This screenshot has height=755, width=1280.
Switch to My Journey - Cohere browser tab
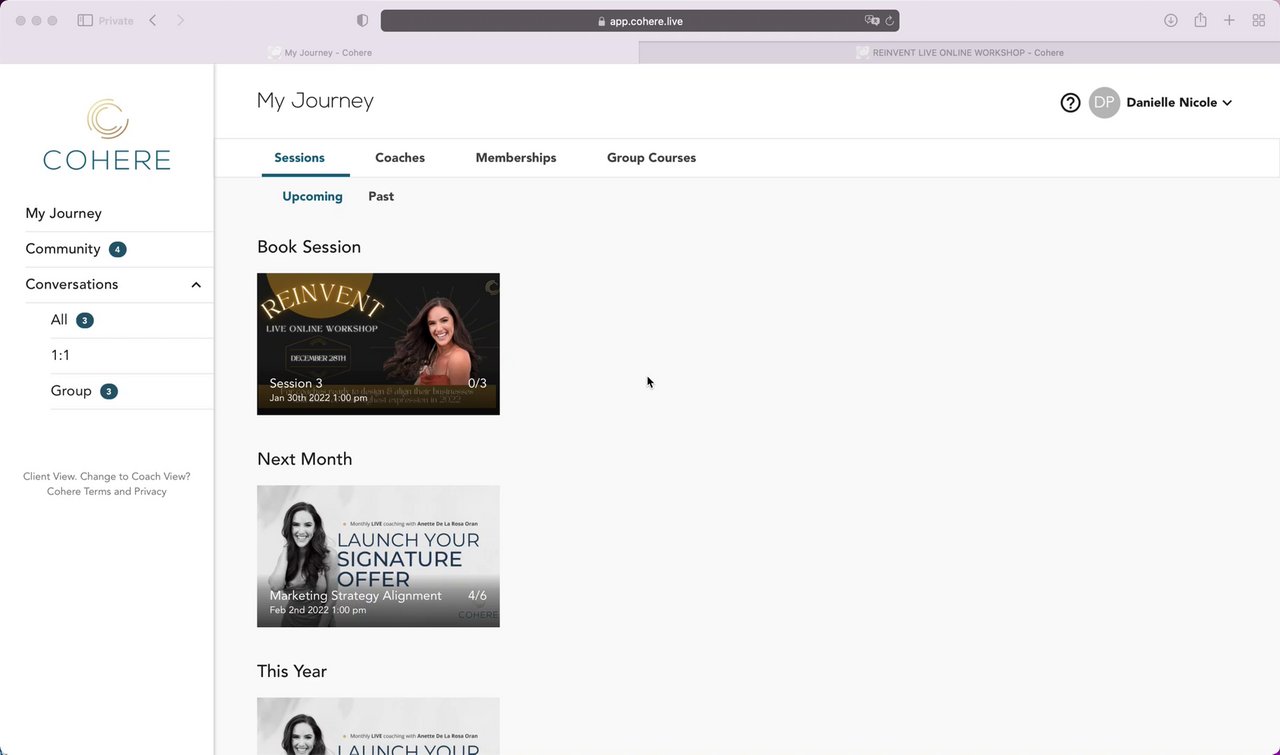point(320,53)
